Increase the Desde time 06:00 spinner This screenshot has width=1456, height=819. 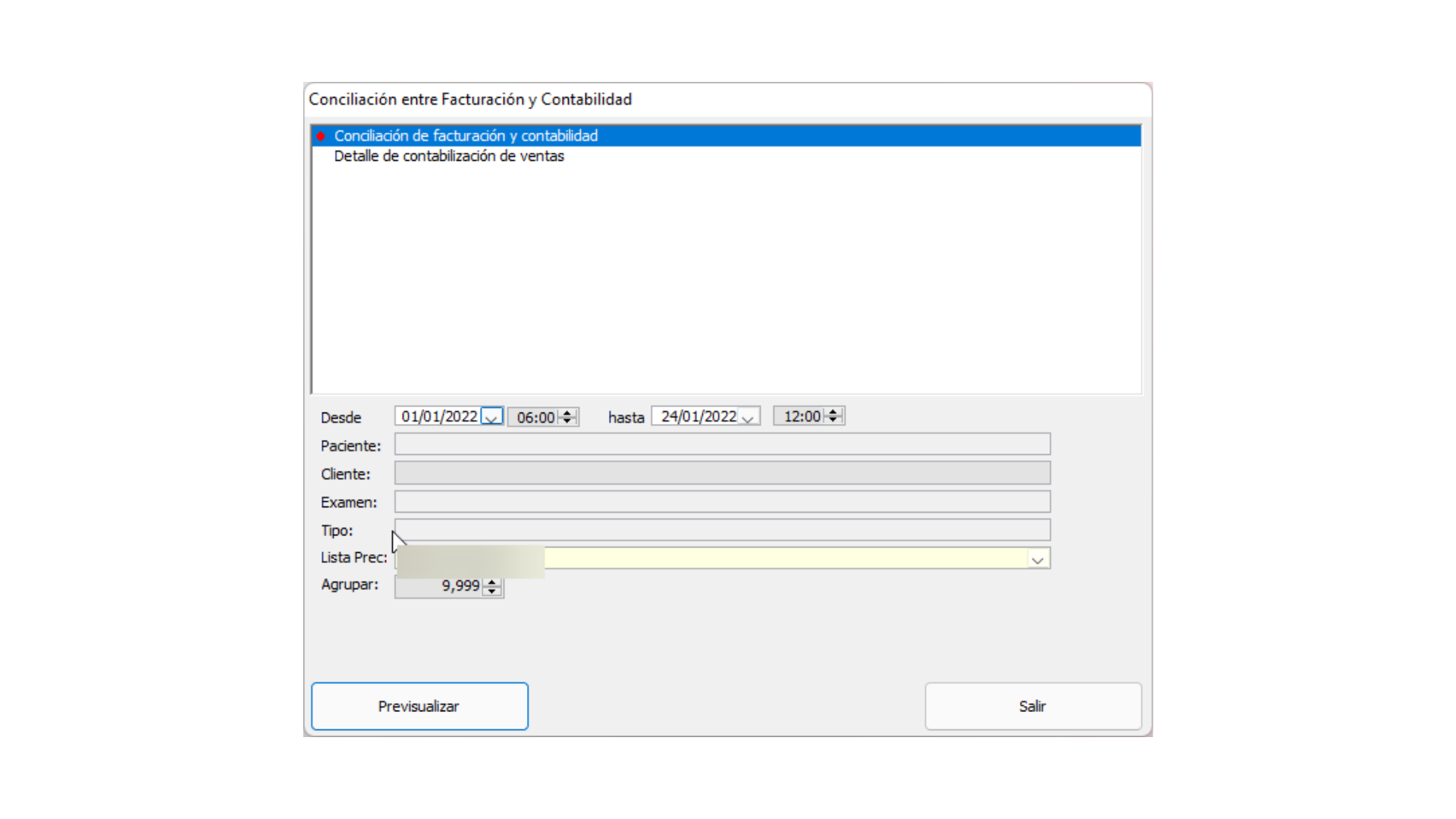pos(567,413)
